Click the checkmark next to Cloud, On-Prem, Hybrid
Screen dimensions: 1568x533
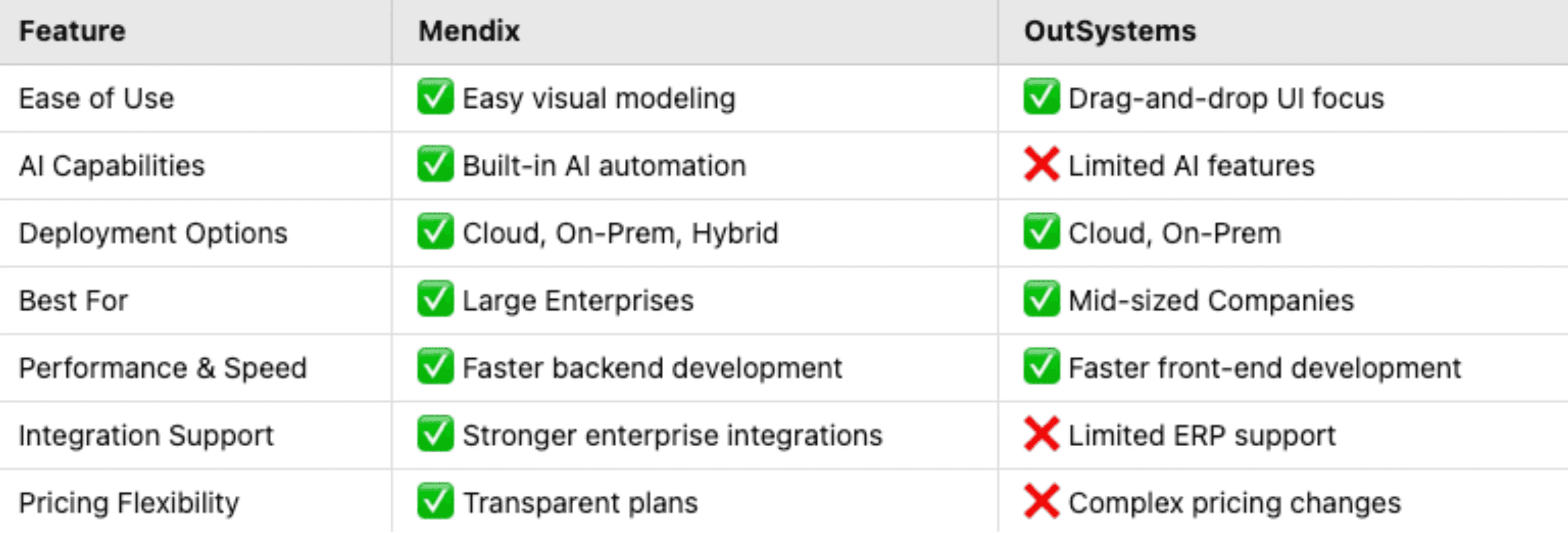(435, 232)
